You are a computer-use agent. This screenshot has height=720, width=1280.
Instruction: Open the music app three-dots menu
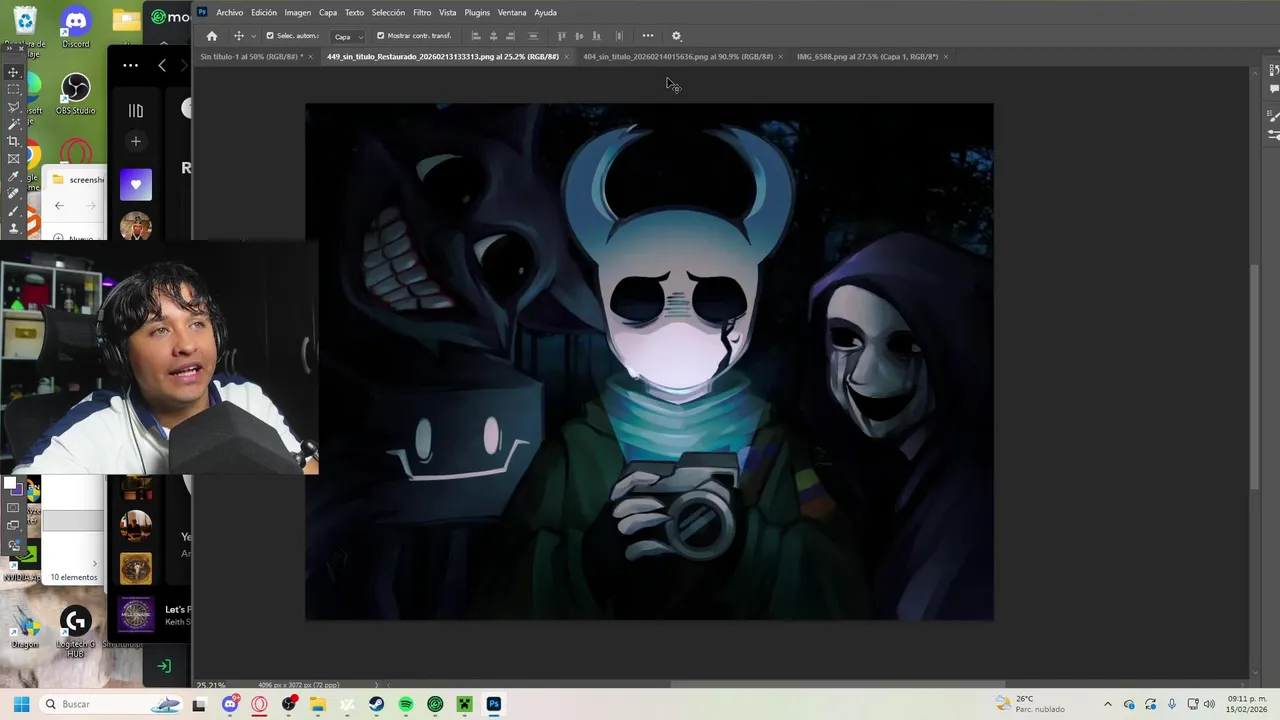[x=131, y=65]
